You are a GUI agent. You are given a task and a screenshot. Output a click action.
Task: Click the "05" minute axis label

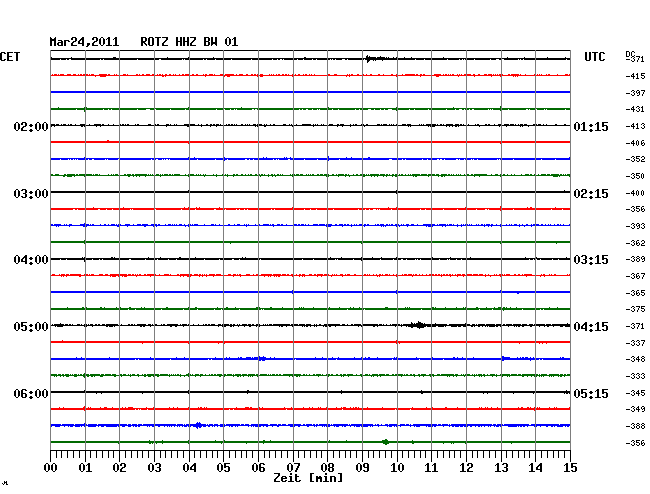(223, 468)
